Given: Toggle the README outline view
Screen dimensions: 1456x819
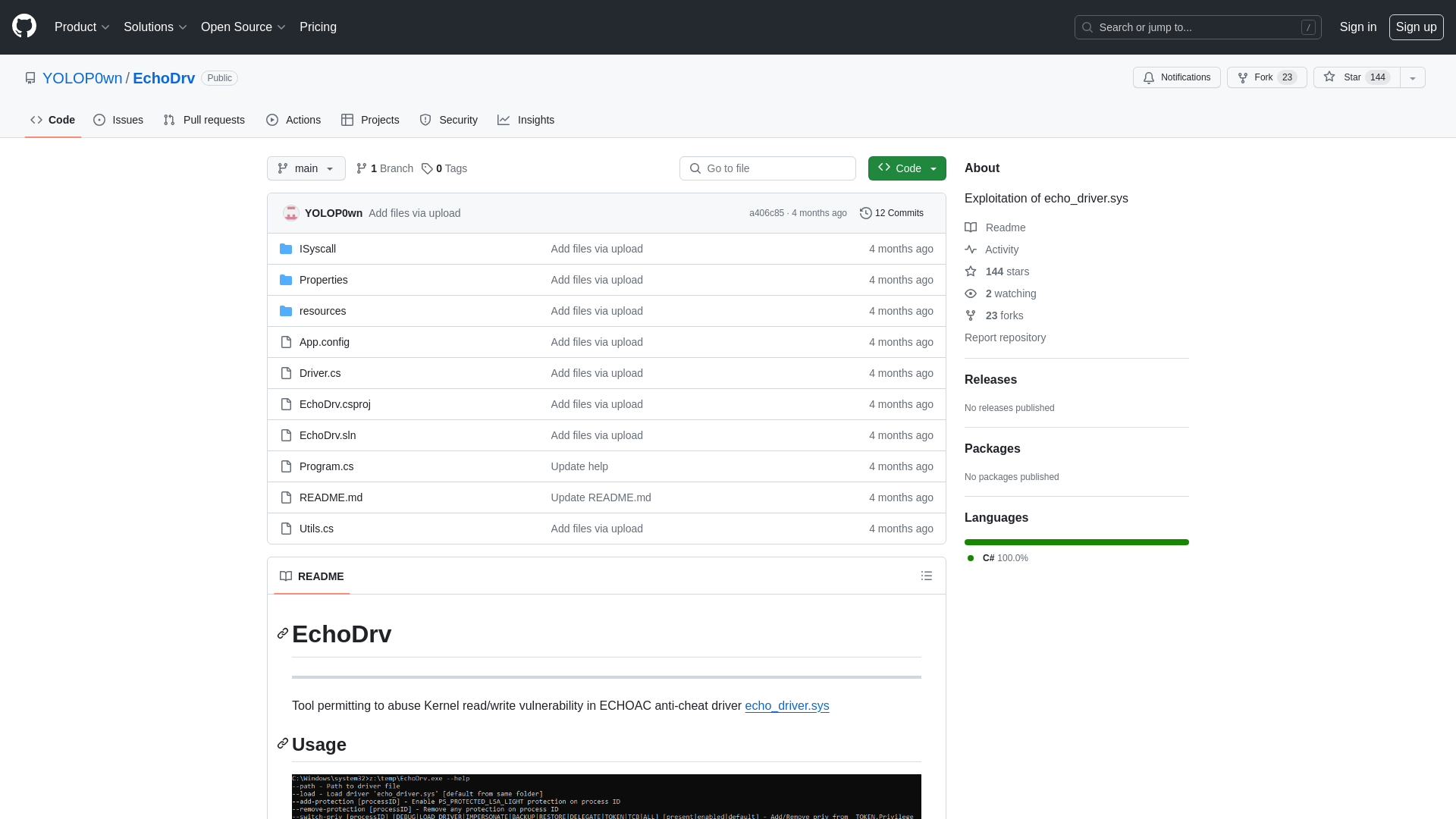Looking at the screenshot, I should (926, 576).
